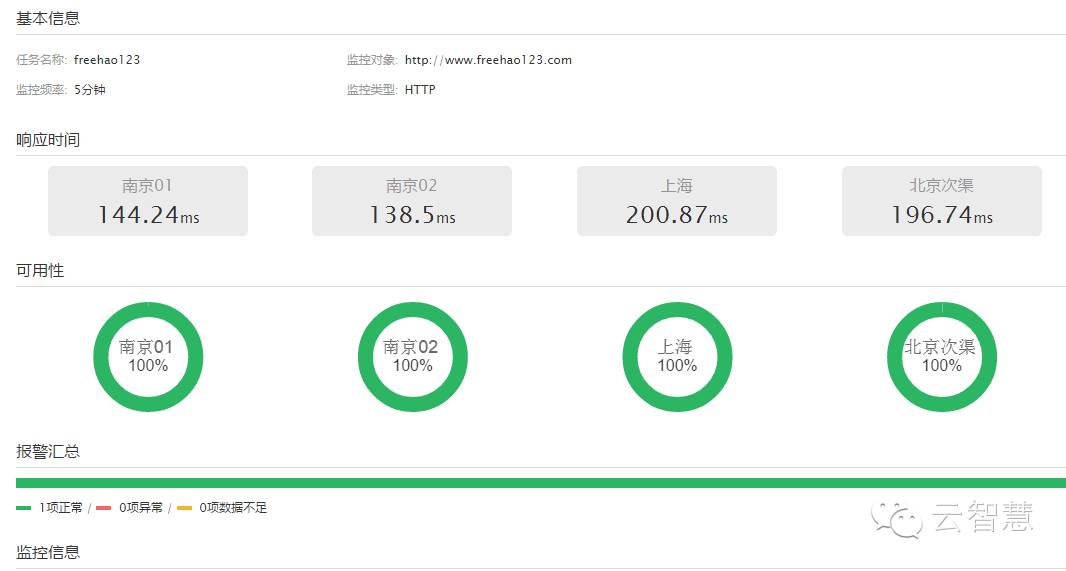Select the 上海 availability donut chart
The width and height of the screenshot is (1066, 571).
(x=677, y=357)
